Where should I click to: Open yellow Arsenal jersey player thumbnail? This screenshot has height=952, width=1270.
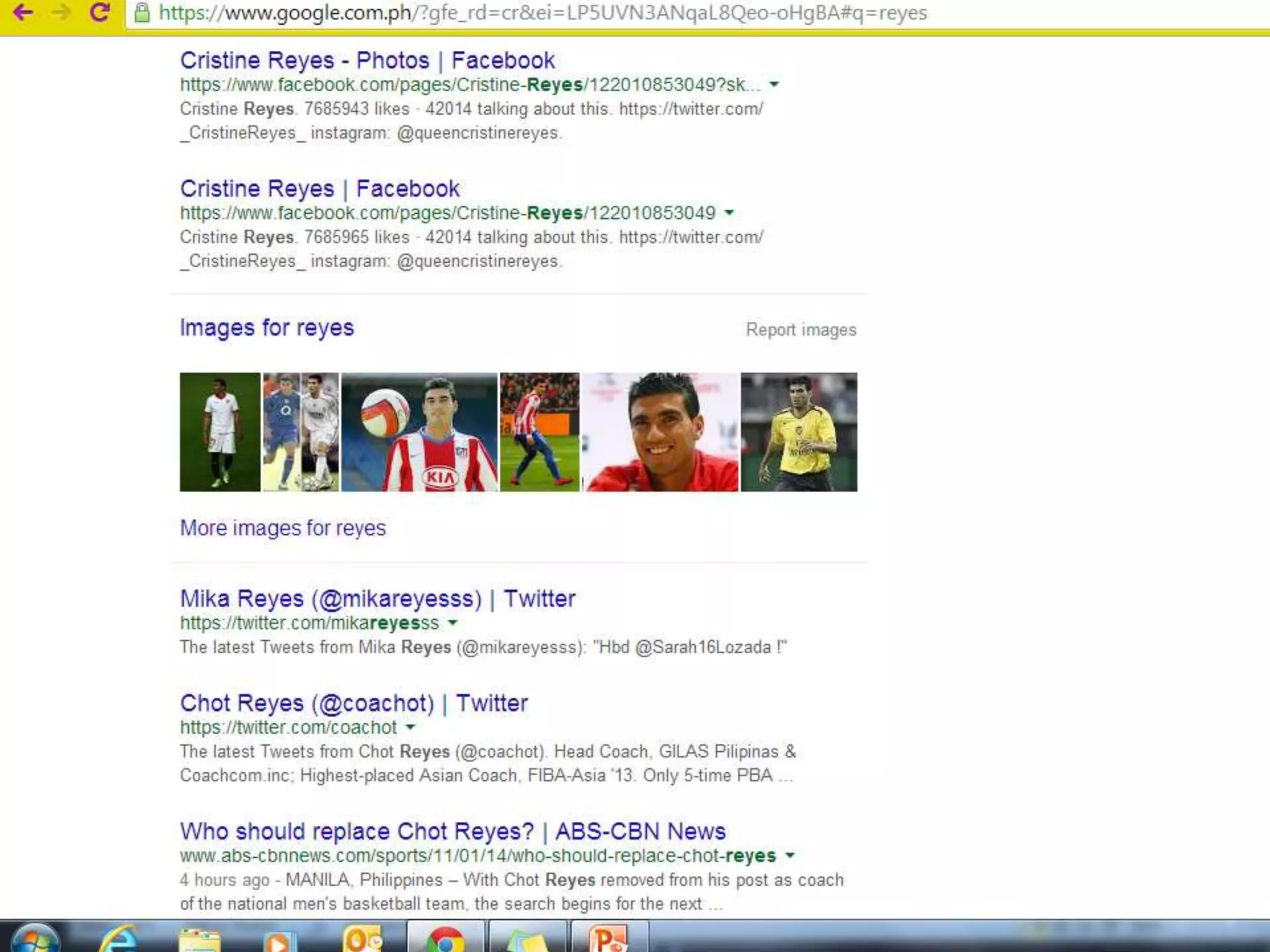pyautogui.click(x=799, y=432)
